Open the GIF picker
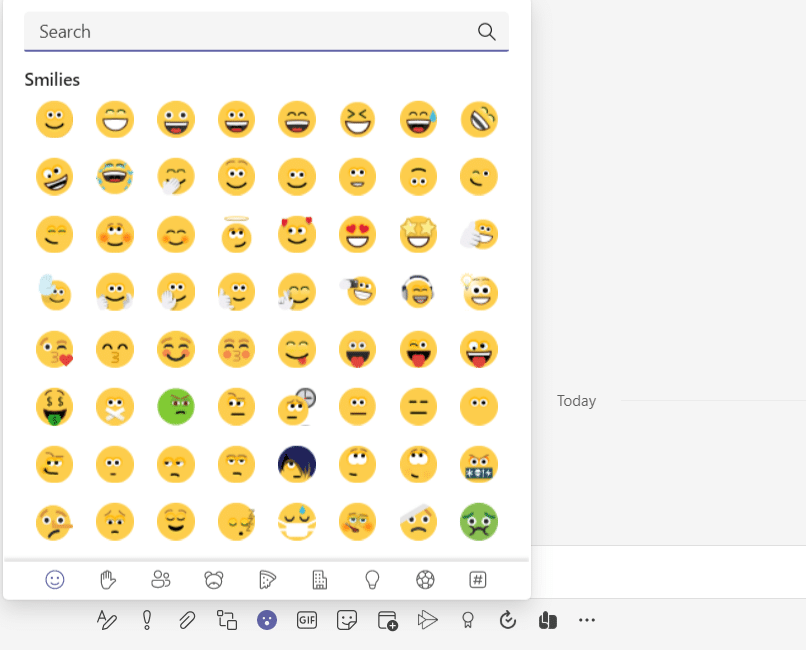The image size is (806, 650). coord(307,620)
